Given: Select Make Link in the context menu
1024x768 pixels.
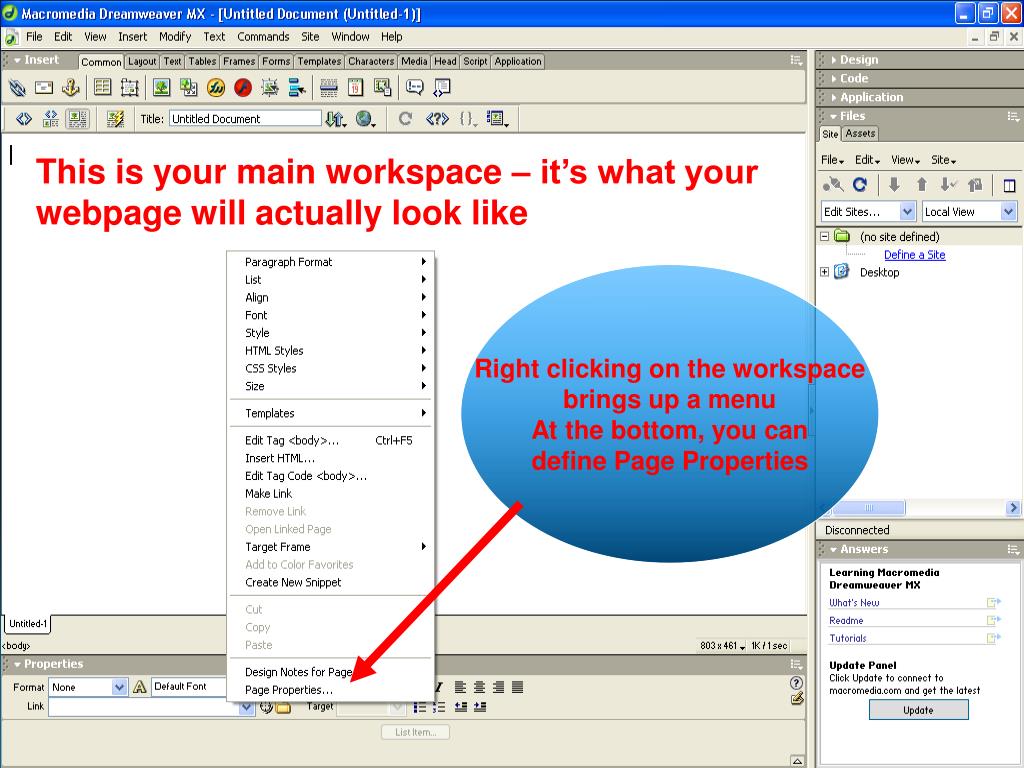Looking at the screenshot, I should [330, 494].
